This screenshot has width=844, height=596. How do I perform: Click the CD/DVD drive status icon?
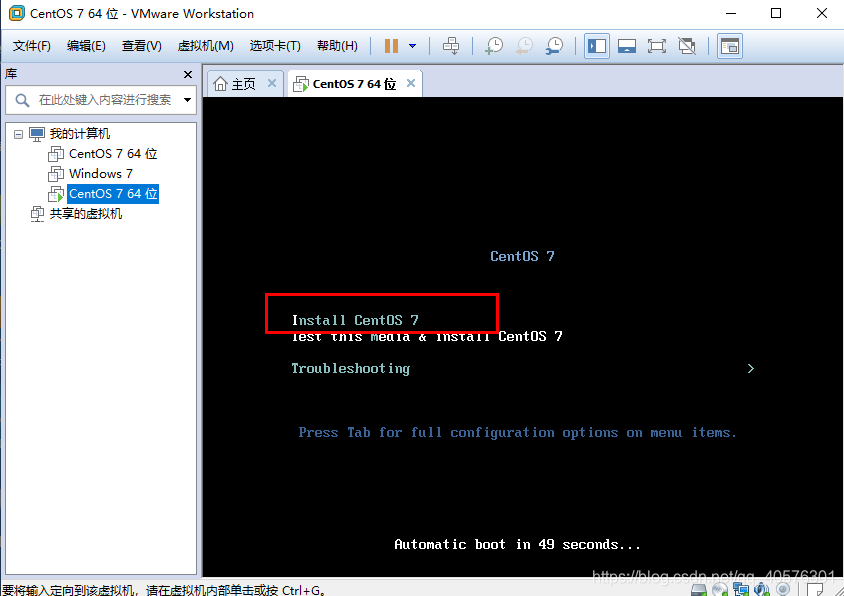[x=720, y=590]
